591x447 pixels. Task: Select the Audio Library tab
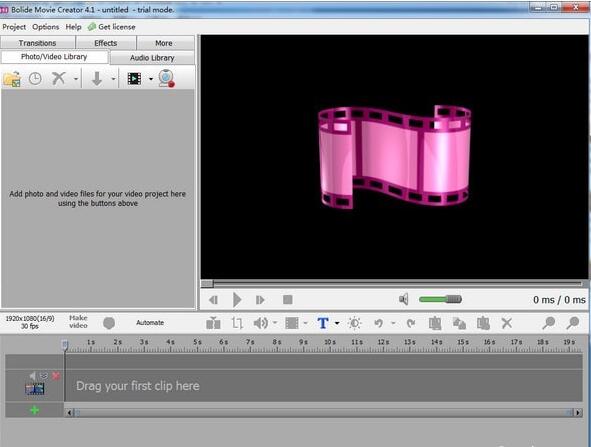[x=152, y=58]
